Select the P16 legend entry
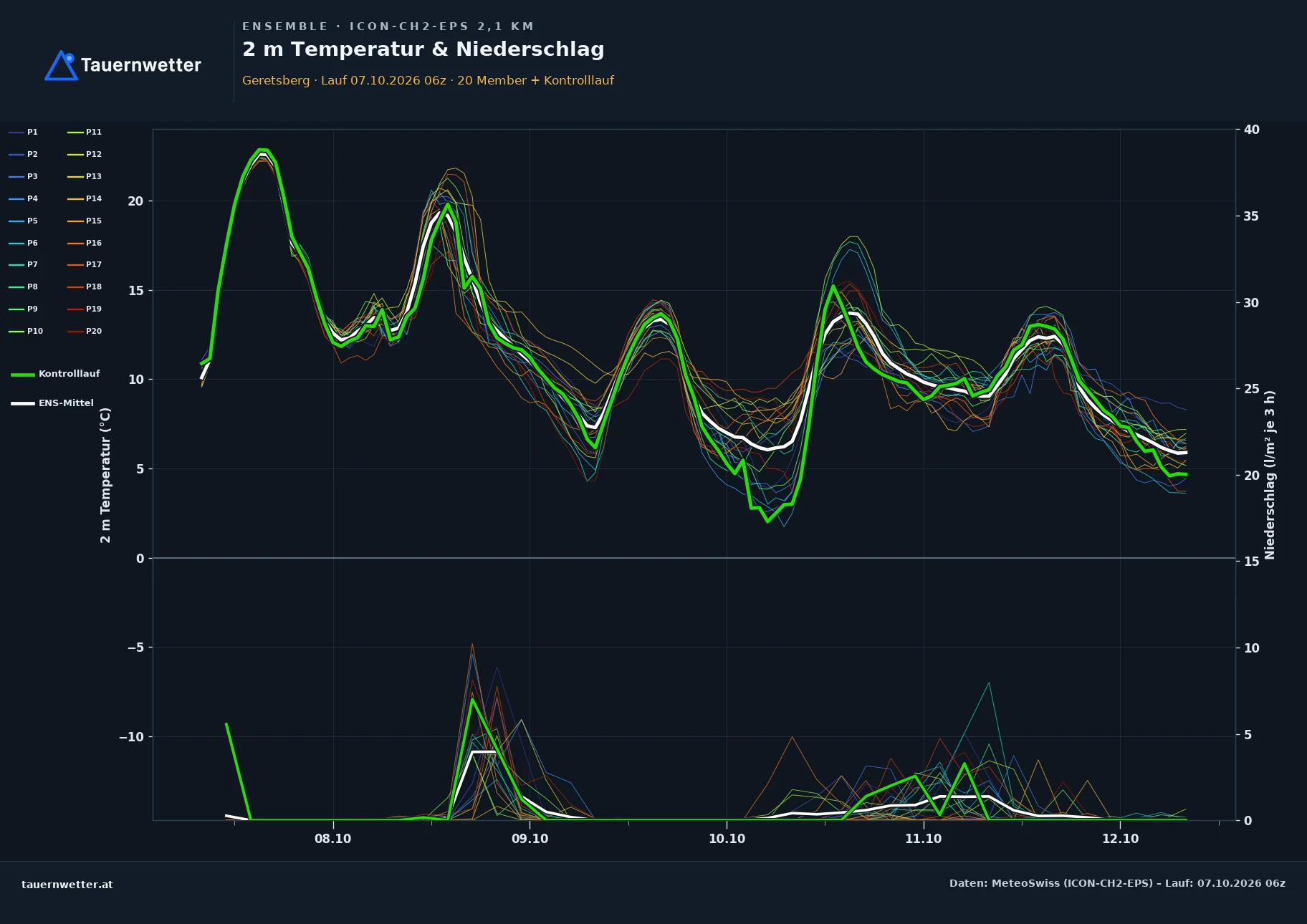Image resolution: width=1307 pixels, height=924 pixels. [85, 243]
